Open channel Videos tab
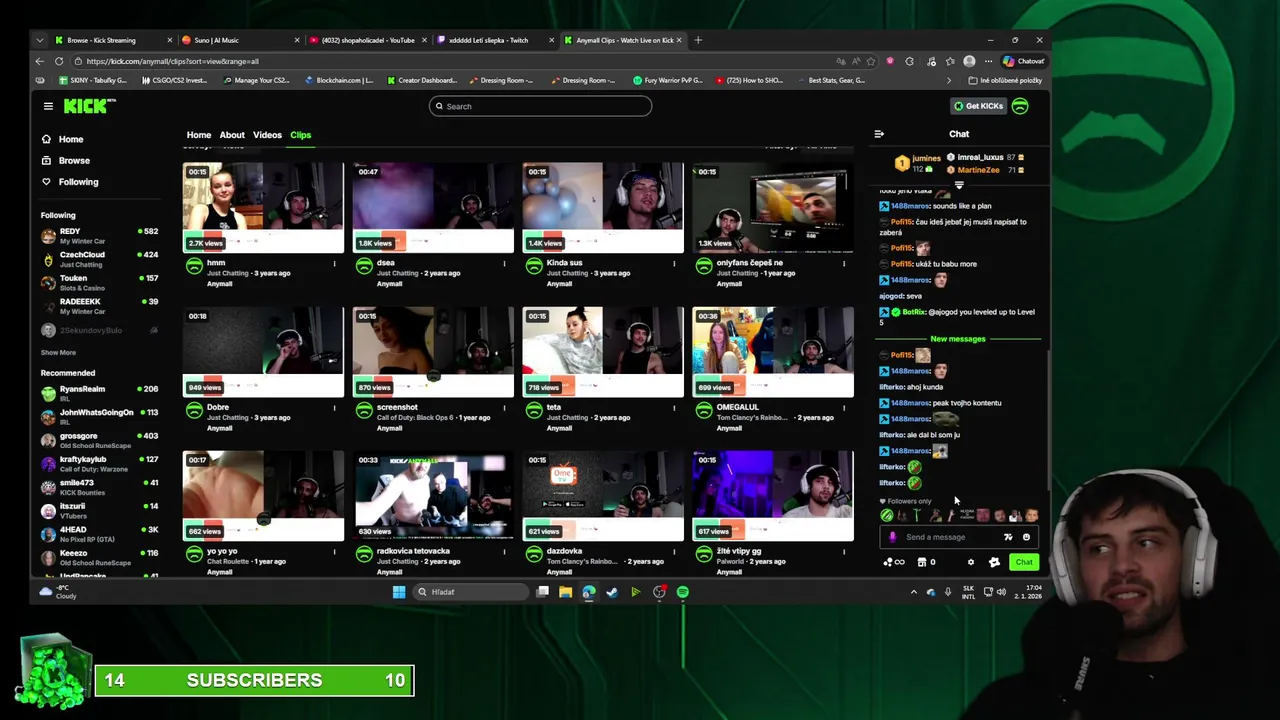Image resolution: width=1280 pixels, height=720 pixels. coord(267,135)
